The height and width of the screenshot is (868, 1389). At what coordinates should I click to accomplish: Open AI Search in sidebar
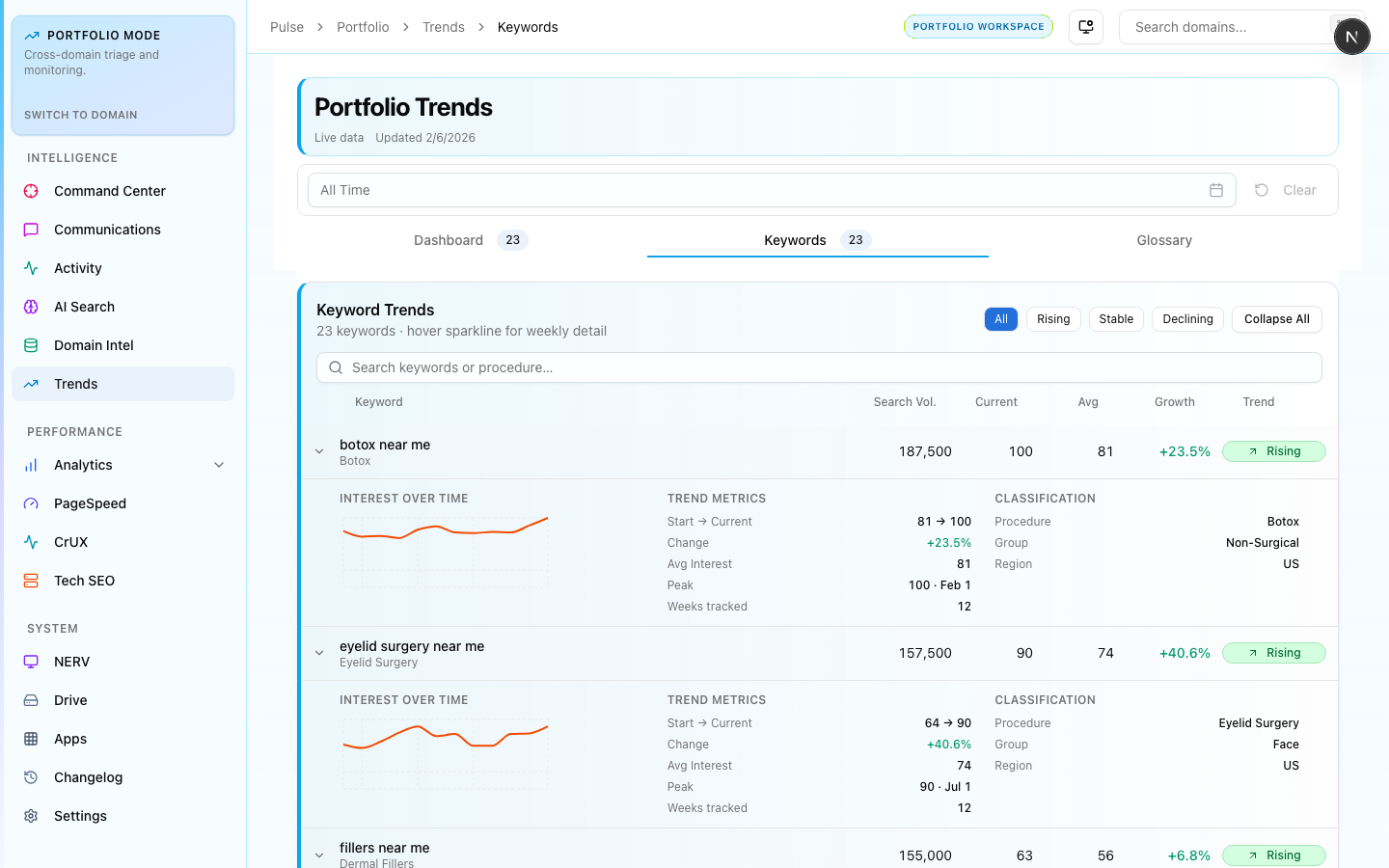click(x=84, y=307)
